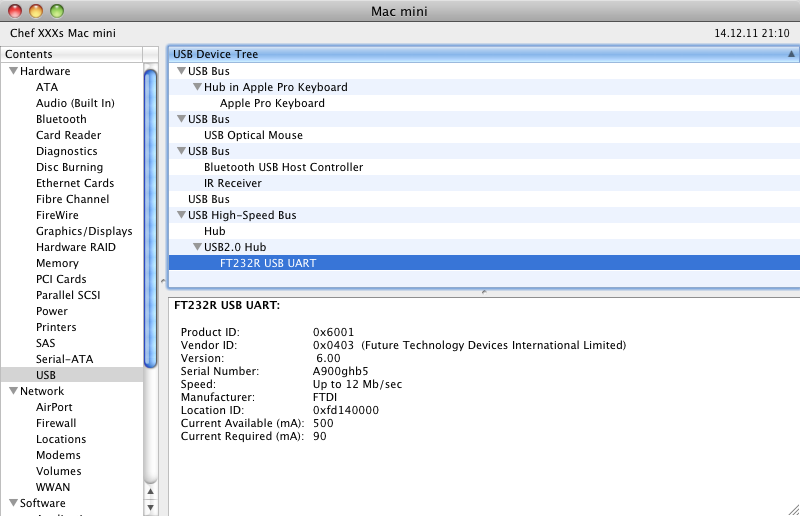Image resolution: width=800 pixels, height=516 pixels.
Task: Select USB Optical Mouse device row
Action: [484, 135]
